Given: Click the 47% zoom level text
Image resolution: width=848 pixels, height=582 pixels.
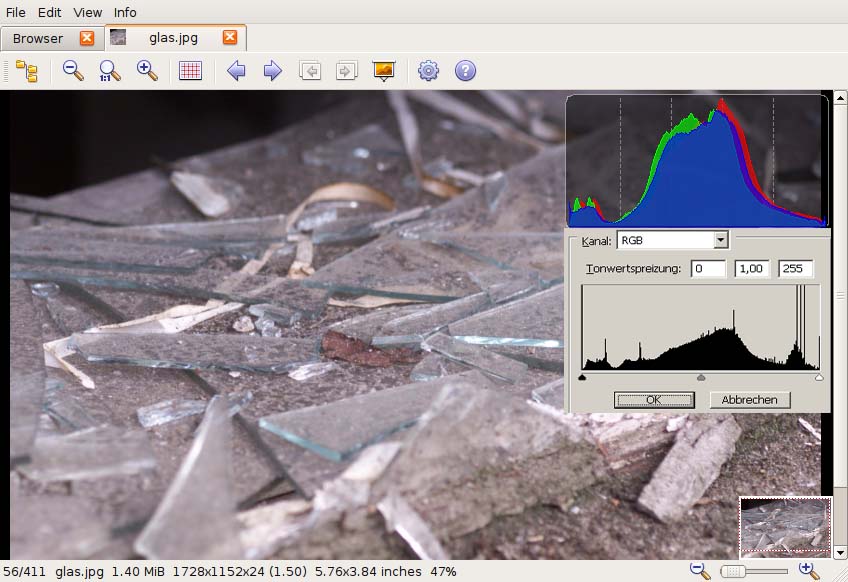Looking at the screenshot, I should coord(443,572).
